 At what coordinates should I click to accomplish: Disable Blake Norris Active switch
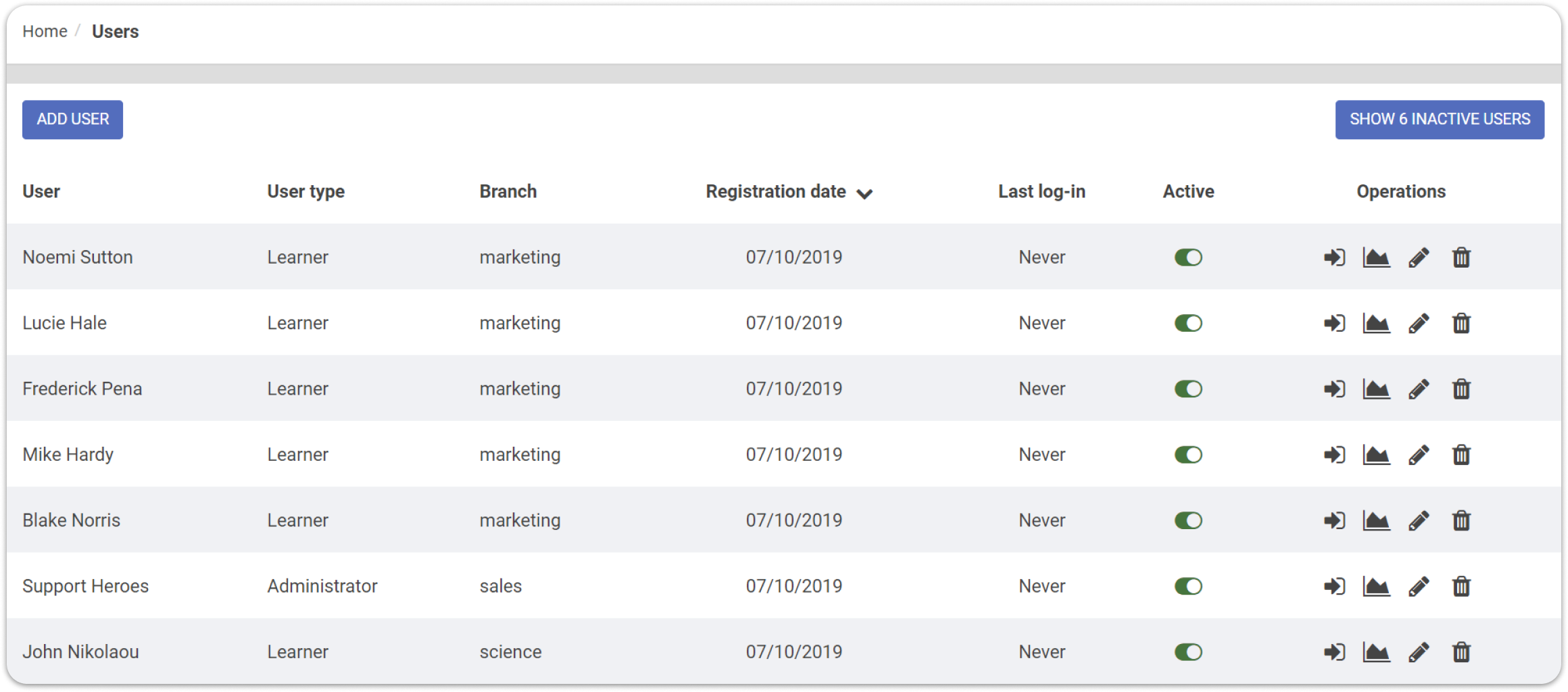pos(1188,520)
